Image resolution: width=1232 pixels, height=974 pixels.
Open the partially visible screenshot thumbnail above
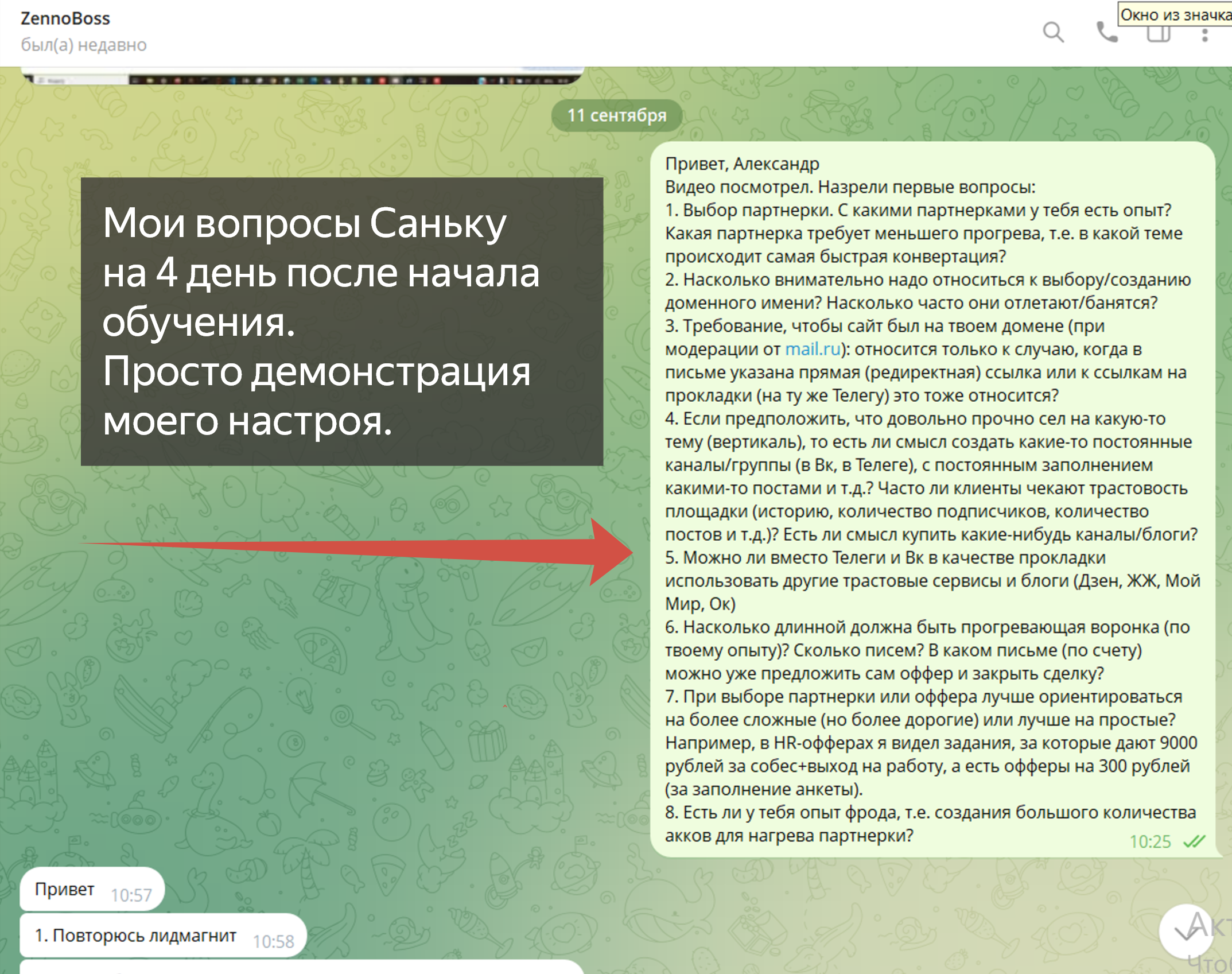click(302, 76)
